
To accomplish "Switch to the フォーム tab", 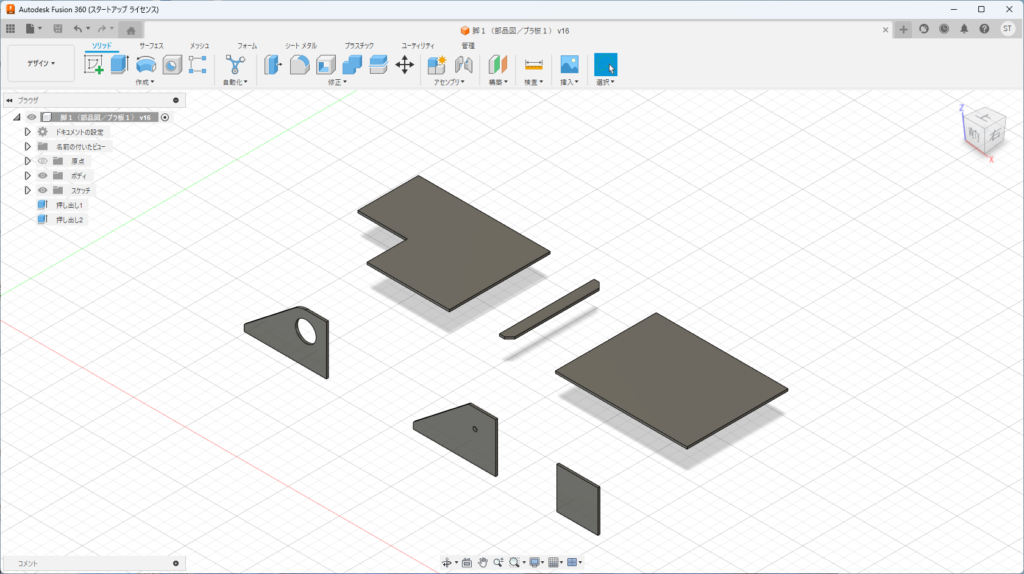I will pos(247,46).
